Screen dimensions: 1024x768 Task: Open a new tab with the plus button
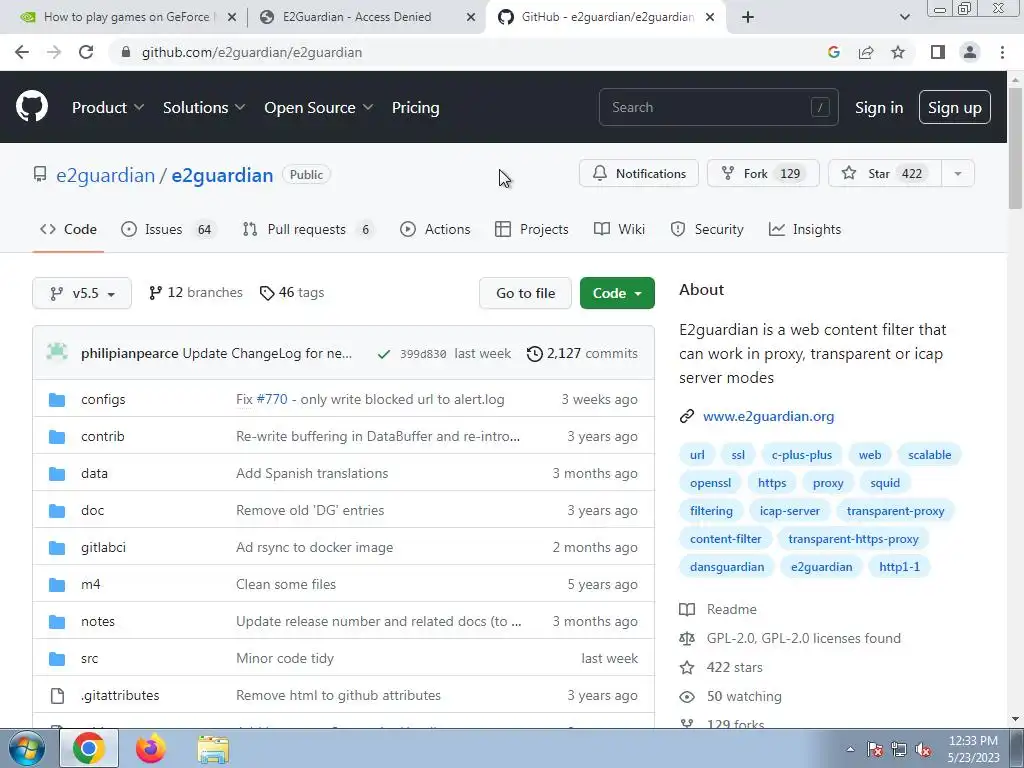pos(748,17)
